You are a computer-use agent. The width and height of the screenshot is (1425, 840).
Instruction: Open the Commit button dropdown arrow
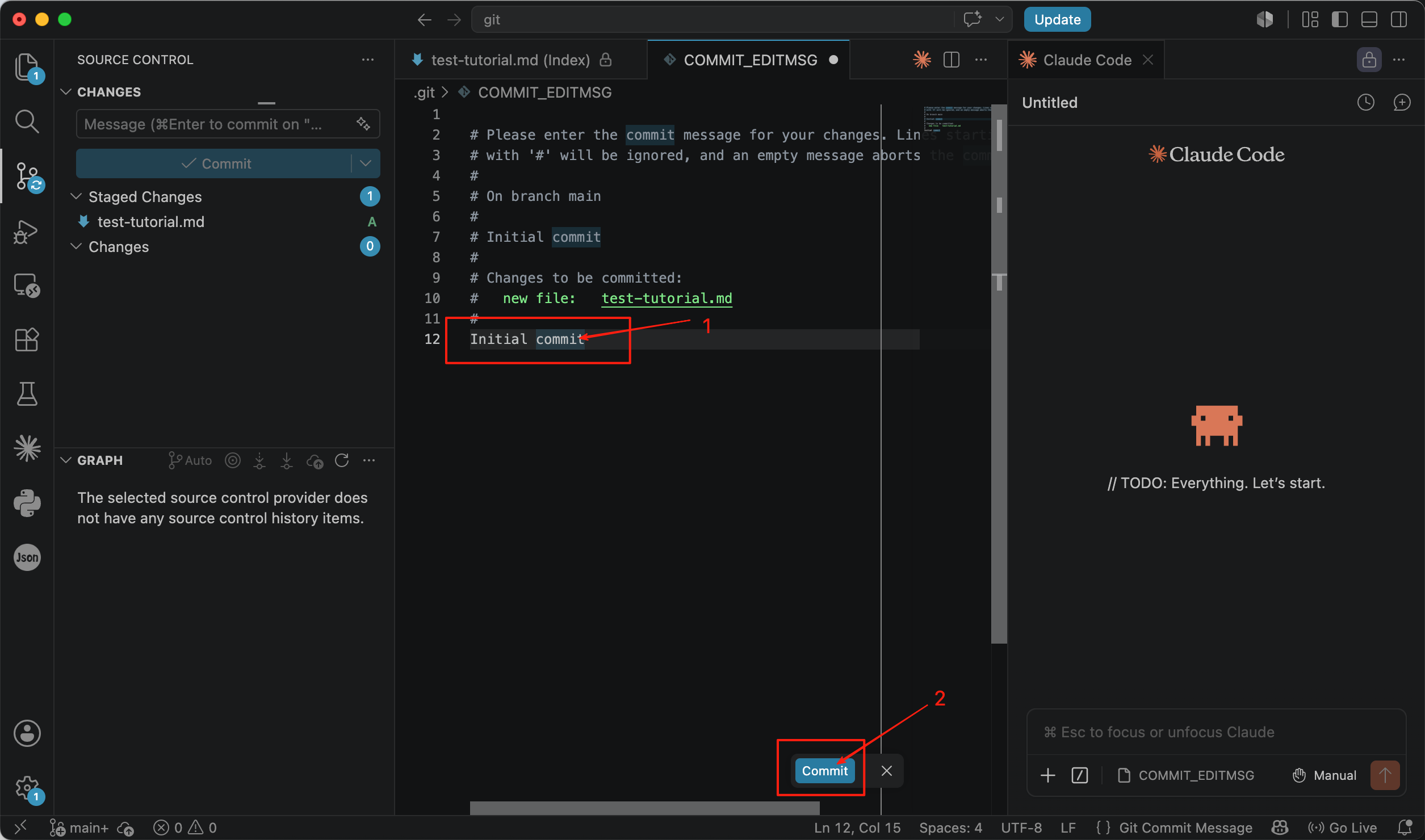tap(366, 163)
